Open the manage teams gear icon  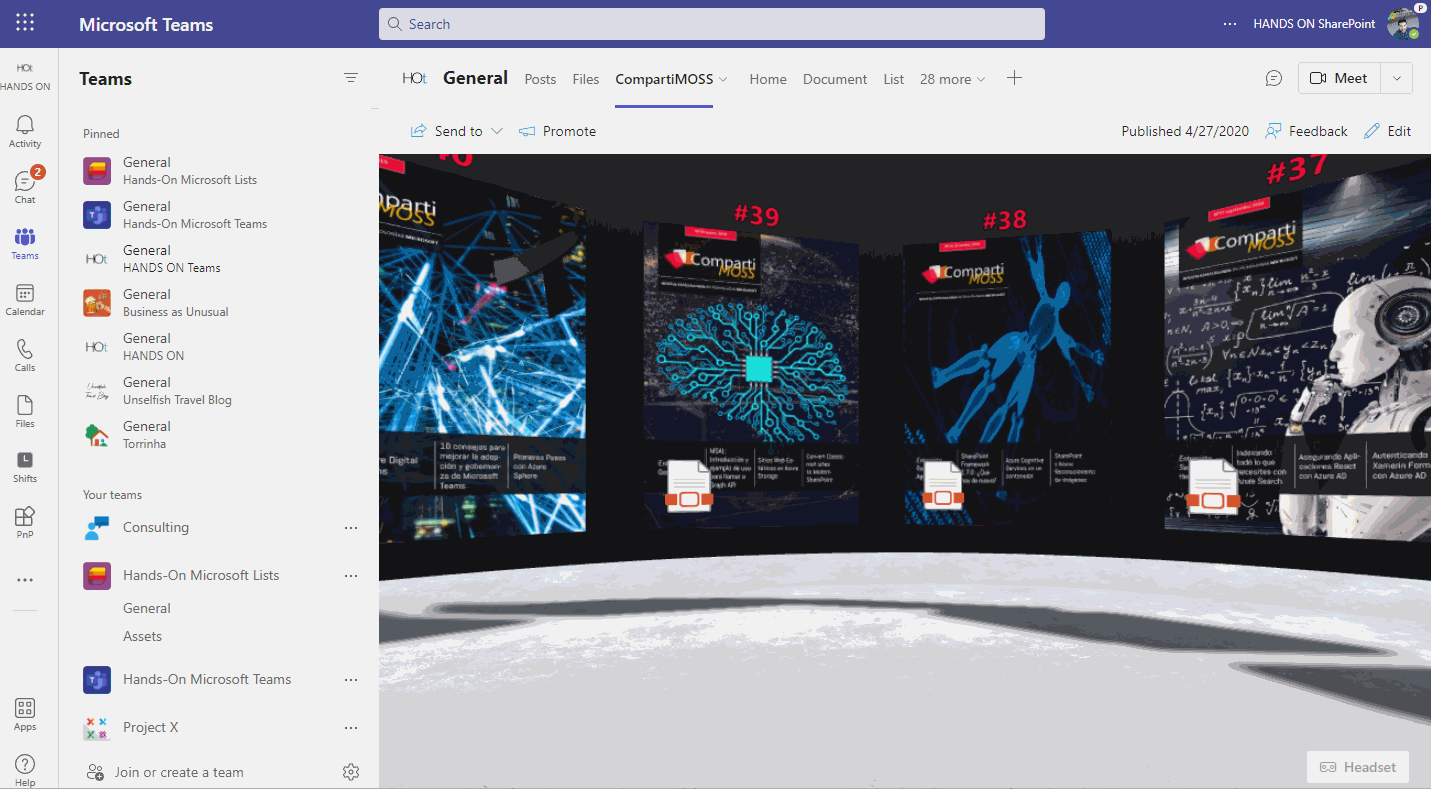[x=350, y=772]
